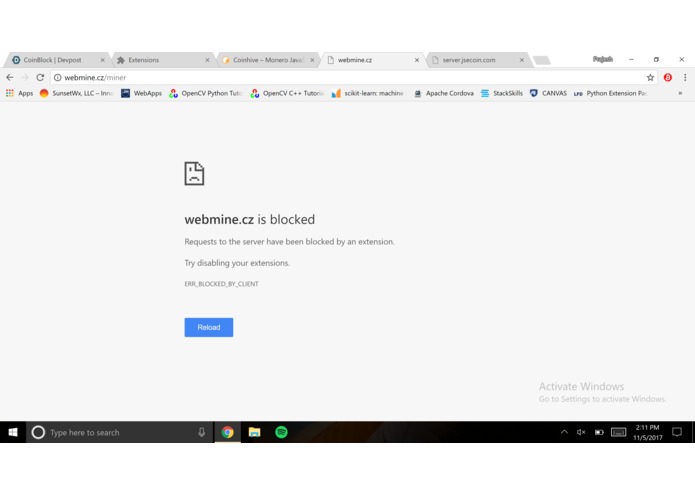View site information icon in address bar
The height and width of the screenshot is (494, 695).
tap(58, 78)
